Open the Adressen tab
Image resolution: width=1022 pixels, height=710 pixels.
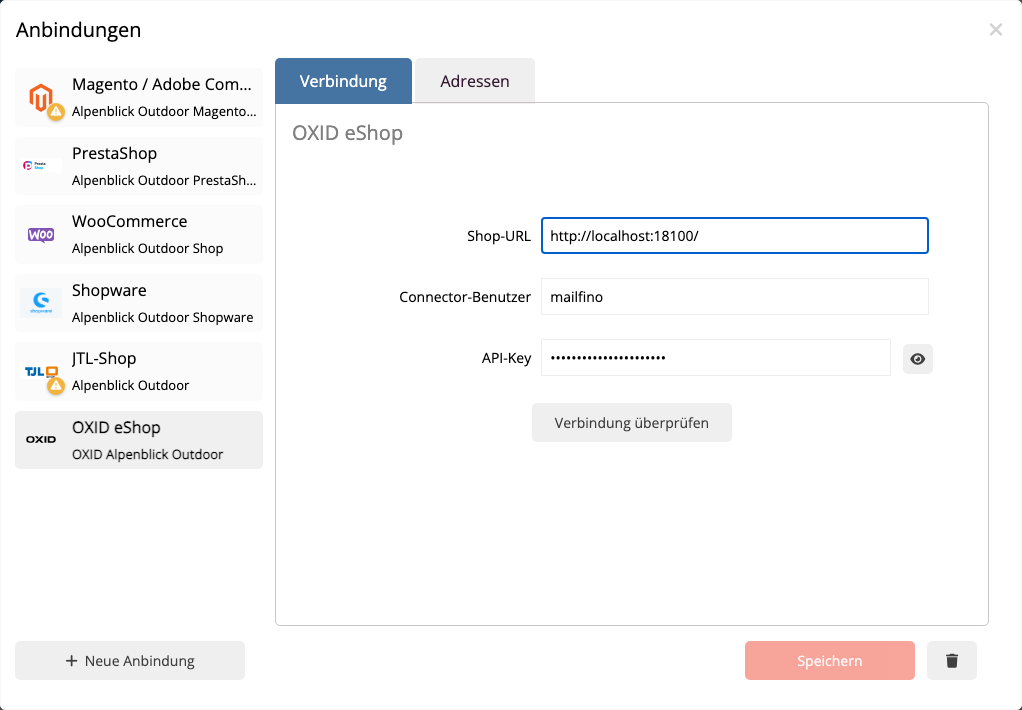coord(474,81)
